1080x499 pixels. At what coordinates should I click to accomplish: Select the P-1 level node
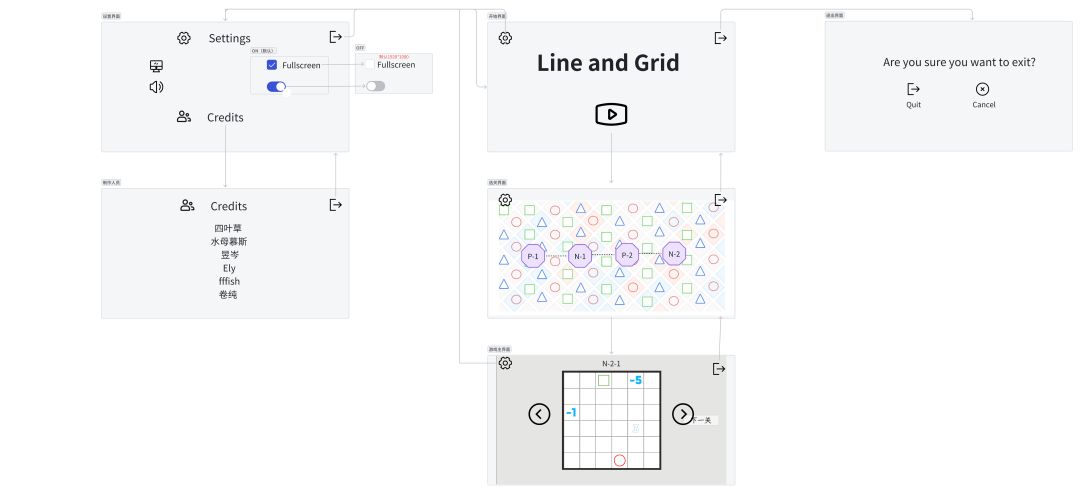click(x=532, y=256)
